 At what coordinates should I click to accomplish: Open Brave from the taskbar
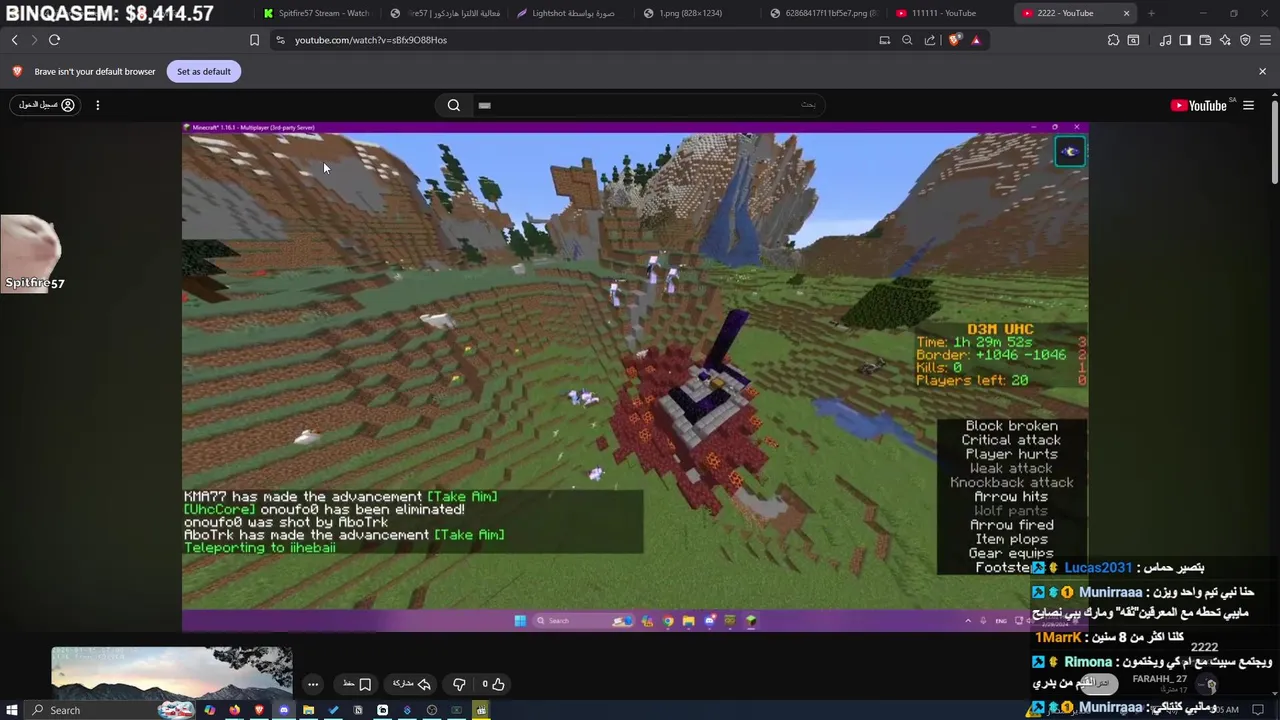pyautogui.click(x=259, y=710)
